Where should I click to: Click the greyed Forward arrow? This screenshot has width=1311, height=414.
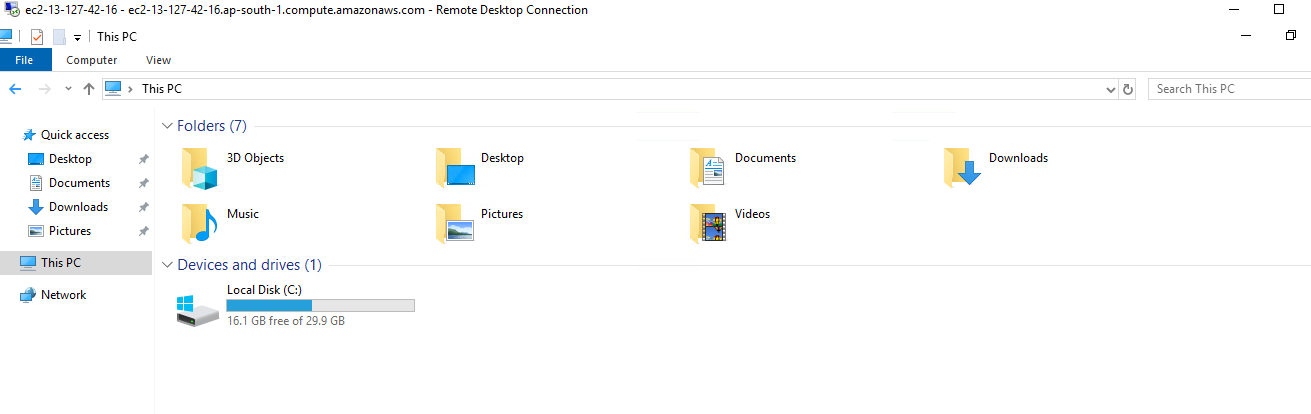coord(44,89)
